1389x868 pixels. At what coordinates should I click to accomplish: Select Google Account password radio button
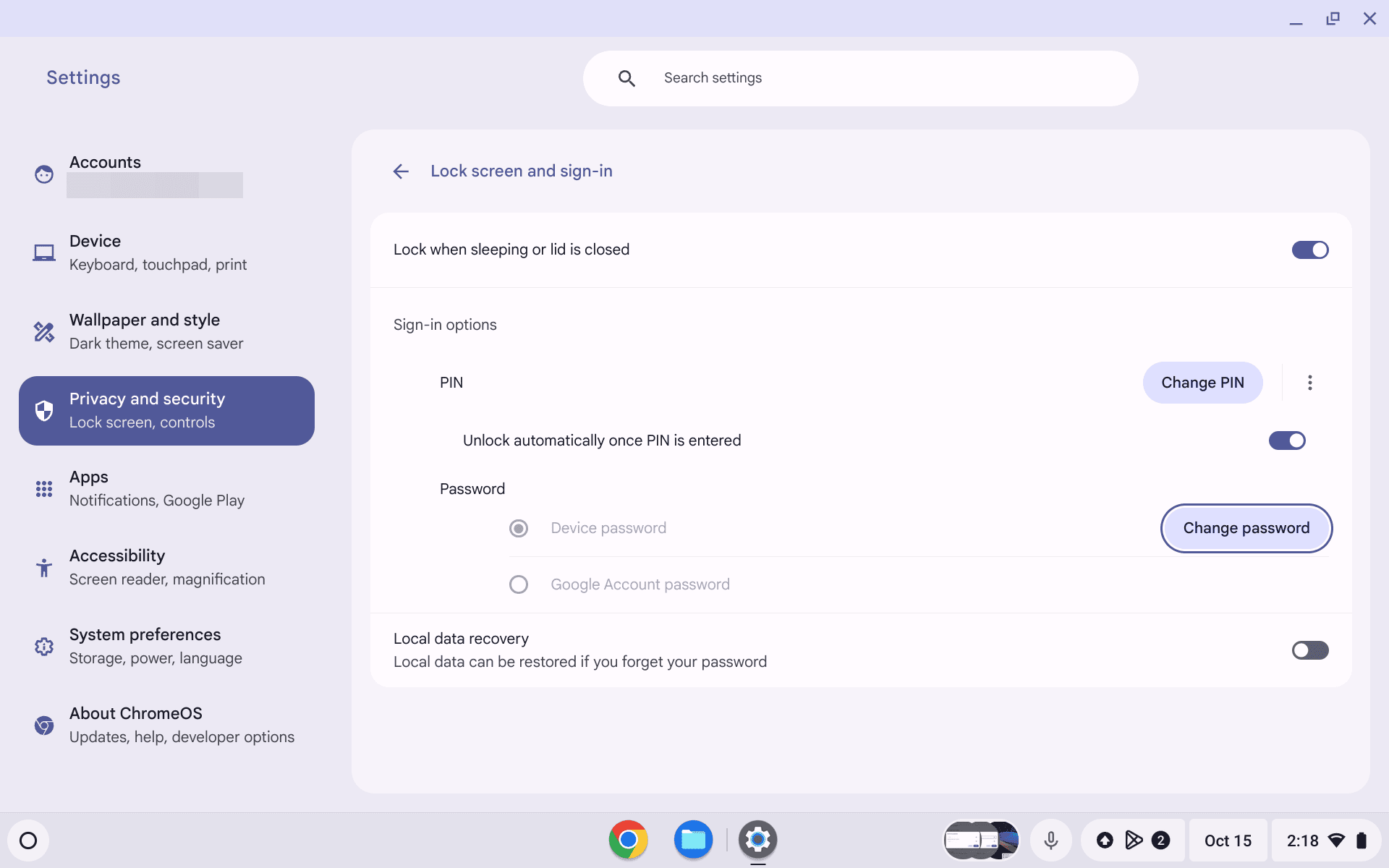[x=518, y=584]
